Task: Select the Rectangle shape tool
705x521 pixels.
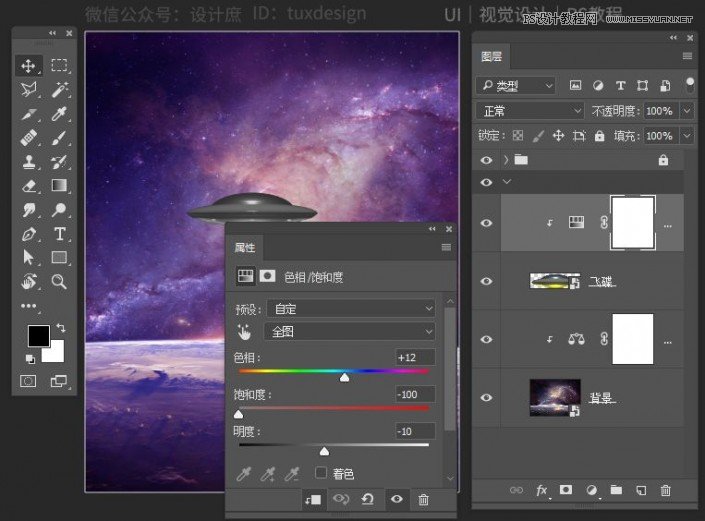Action: pos(59,257)
